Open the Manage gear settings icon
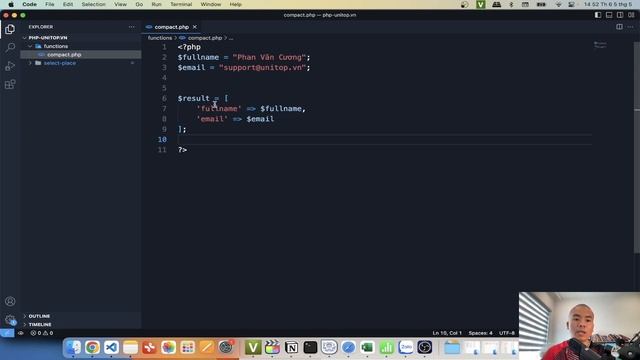 coord(10,320)
